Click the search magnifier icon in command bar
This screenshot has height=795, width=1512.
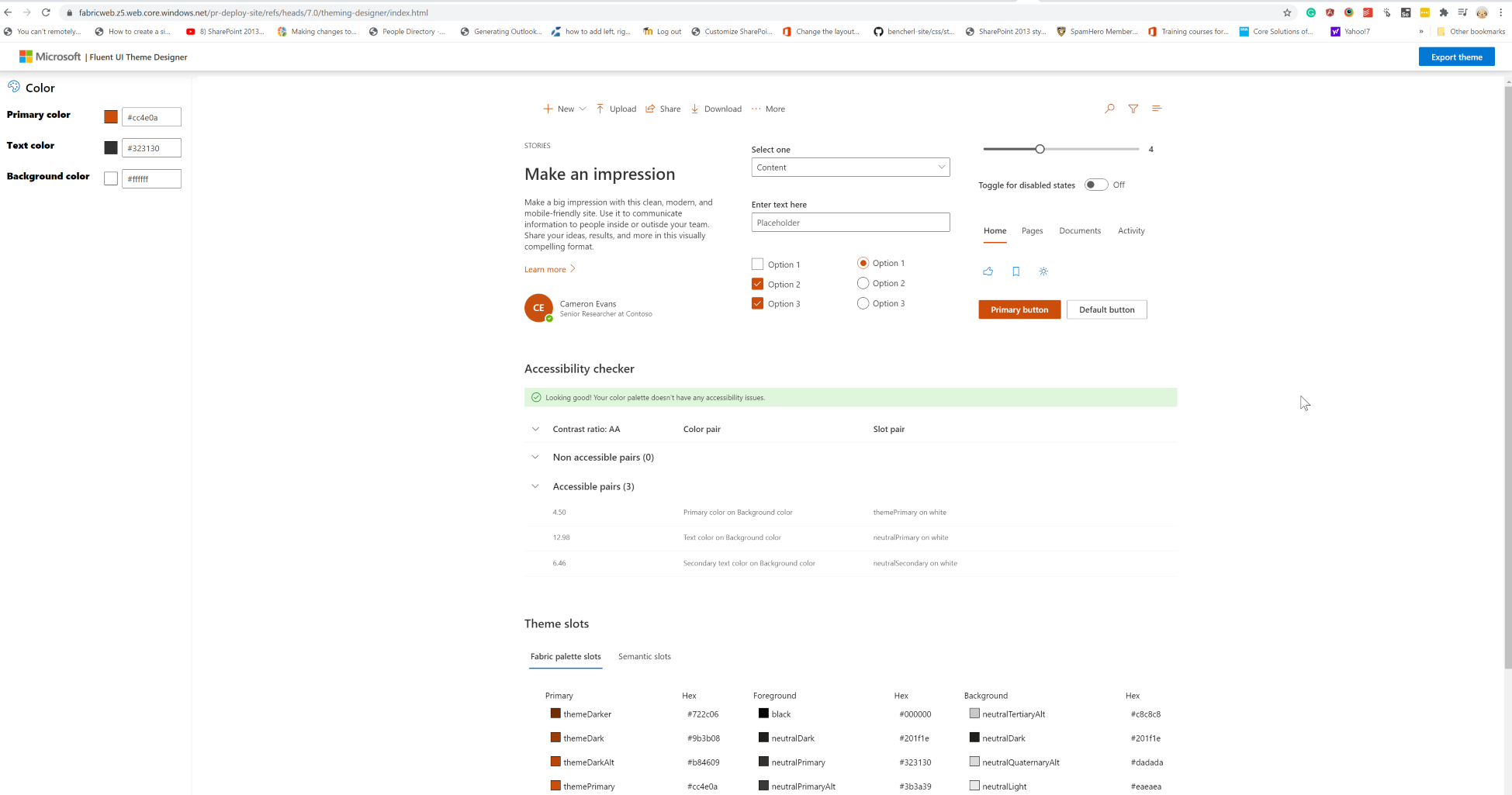[1109, 109]
